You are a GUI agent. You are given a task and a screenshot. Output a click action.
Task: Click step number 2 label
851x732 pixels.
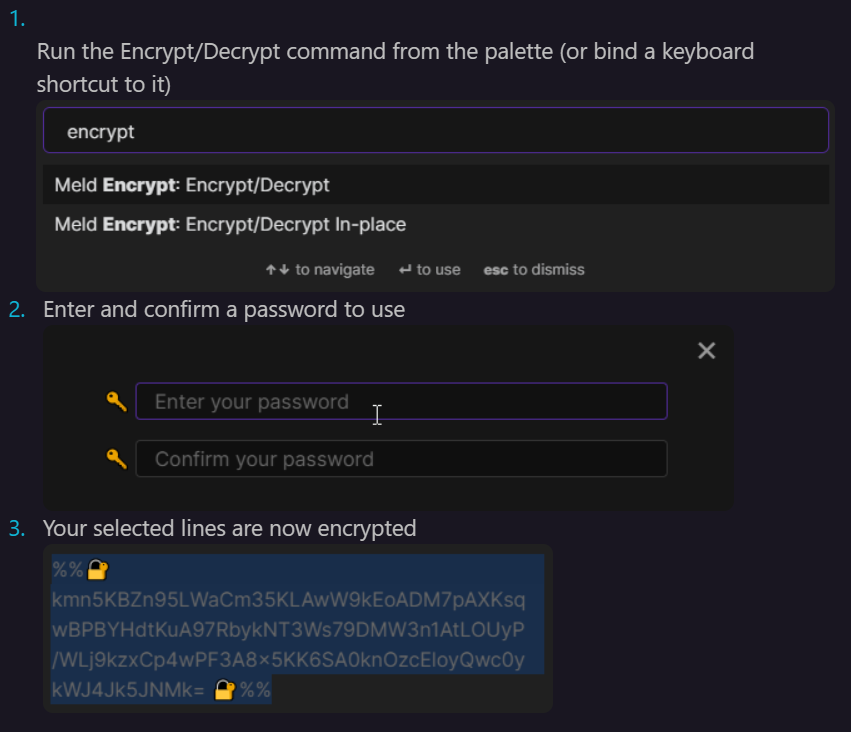pos(19,309)
